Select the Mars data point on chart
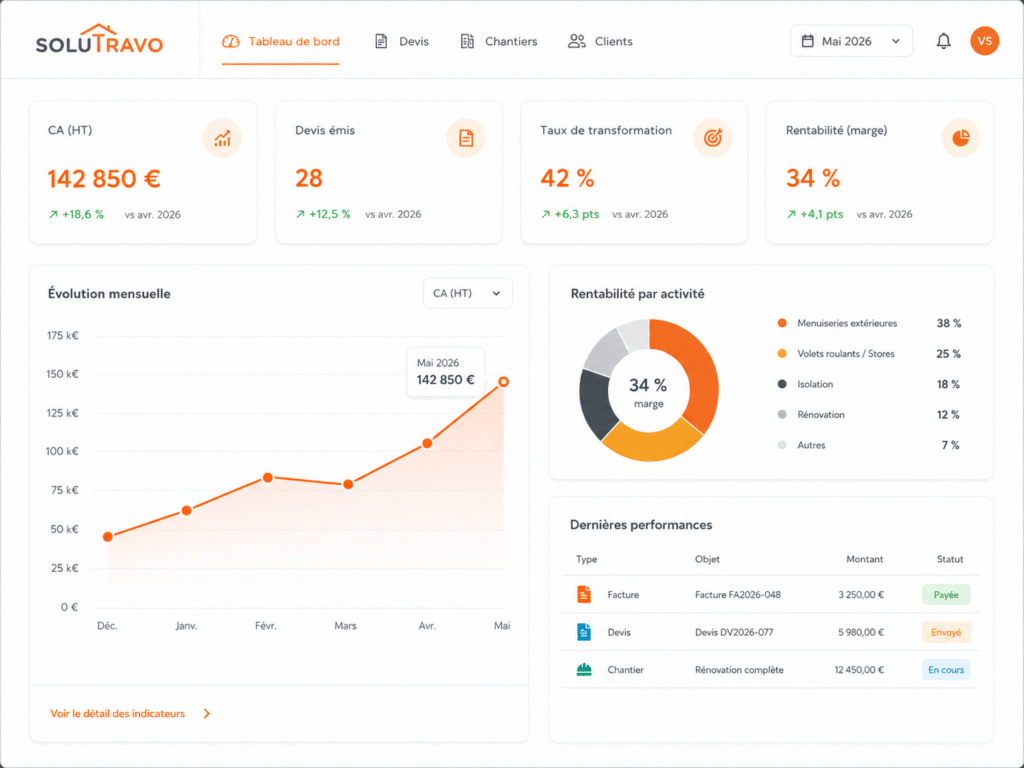1024x768 pixels. pos(348,485)
